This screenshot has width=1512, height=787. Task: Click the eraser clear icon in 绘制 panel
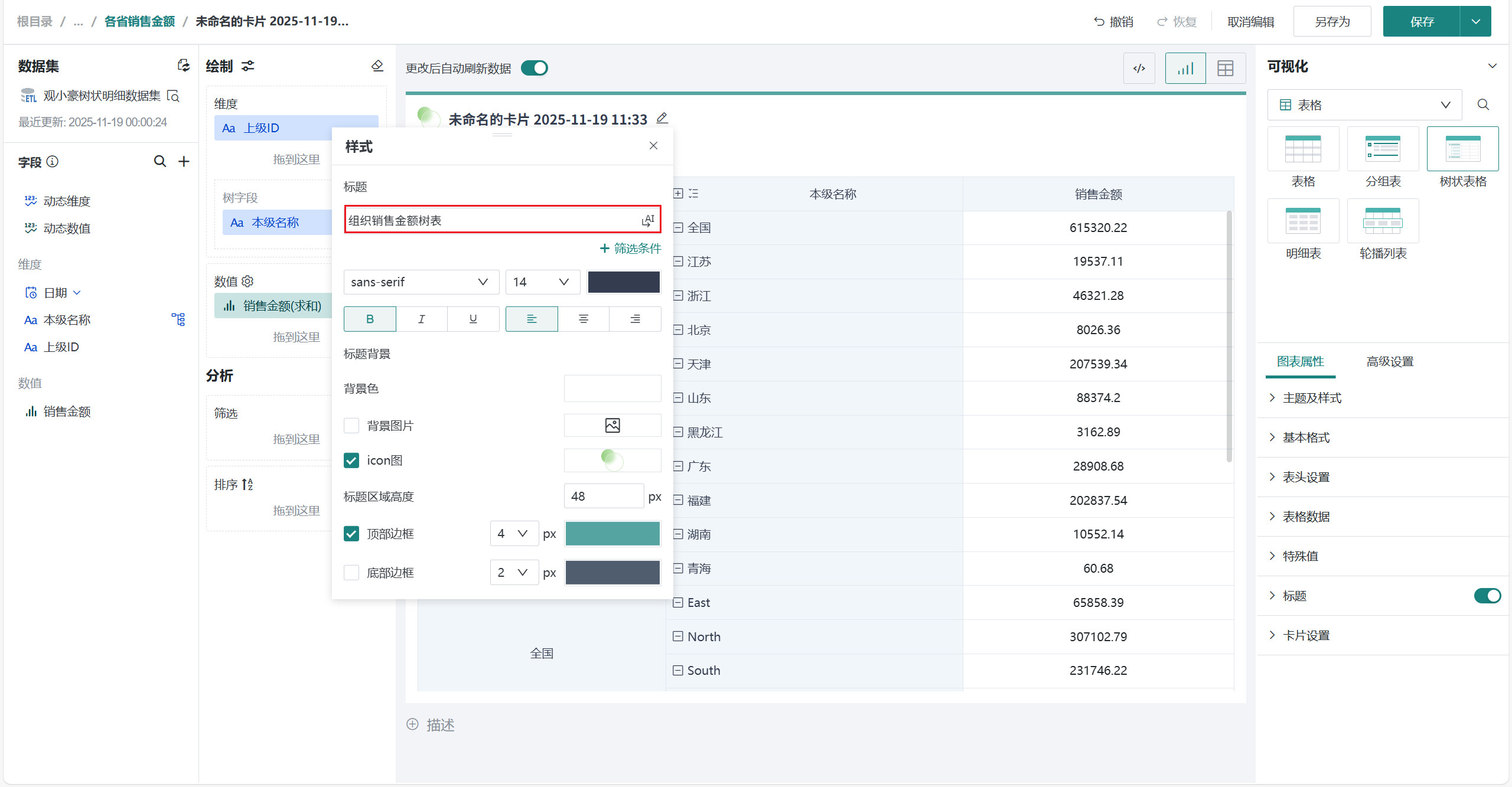(x=377, y=66)
